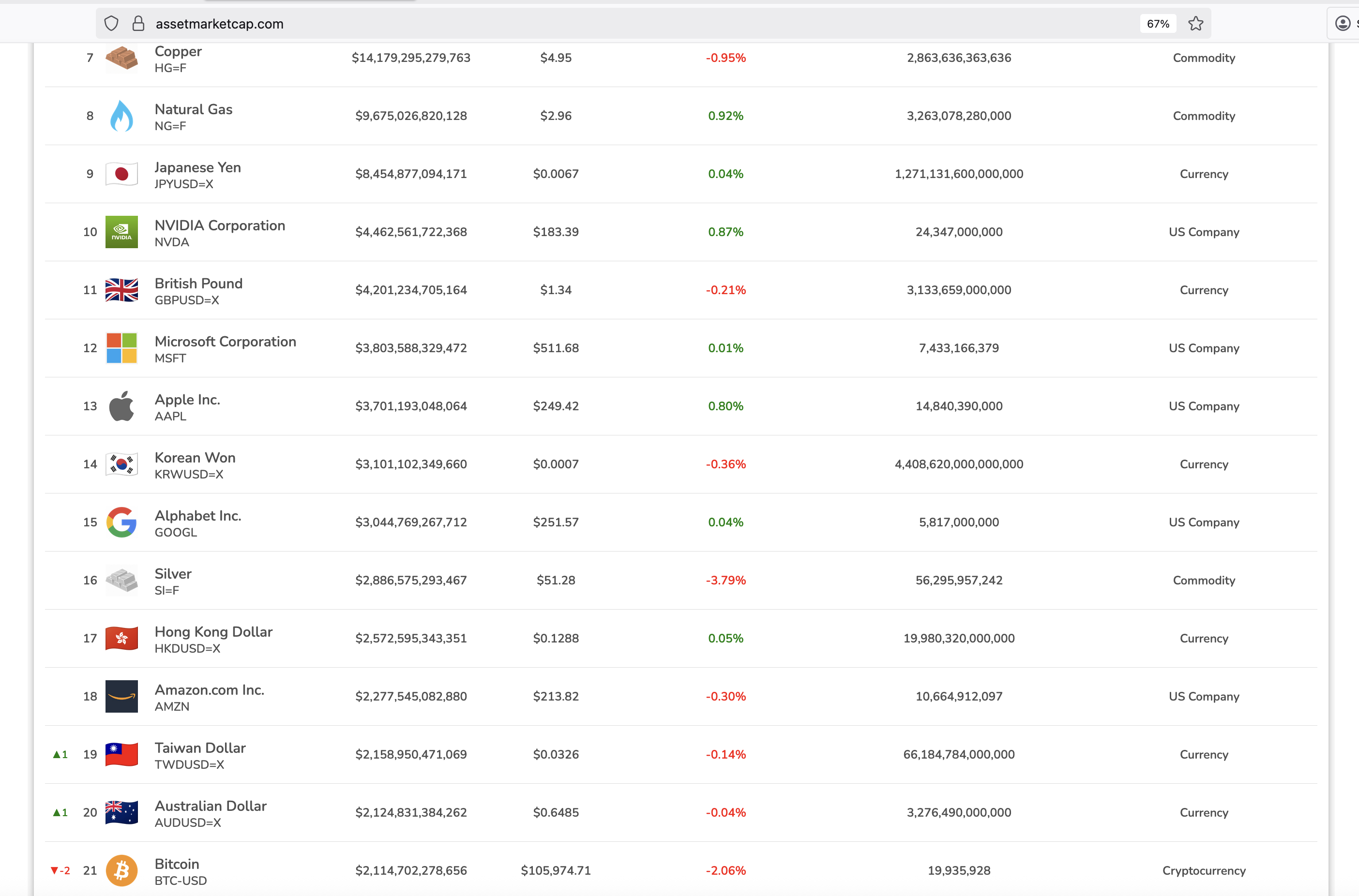Click the Microsoft four-square logo
This screenshot has height=896, width=1359.
121,348
